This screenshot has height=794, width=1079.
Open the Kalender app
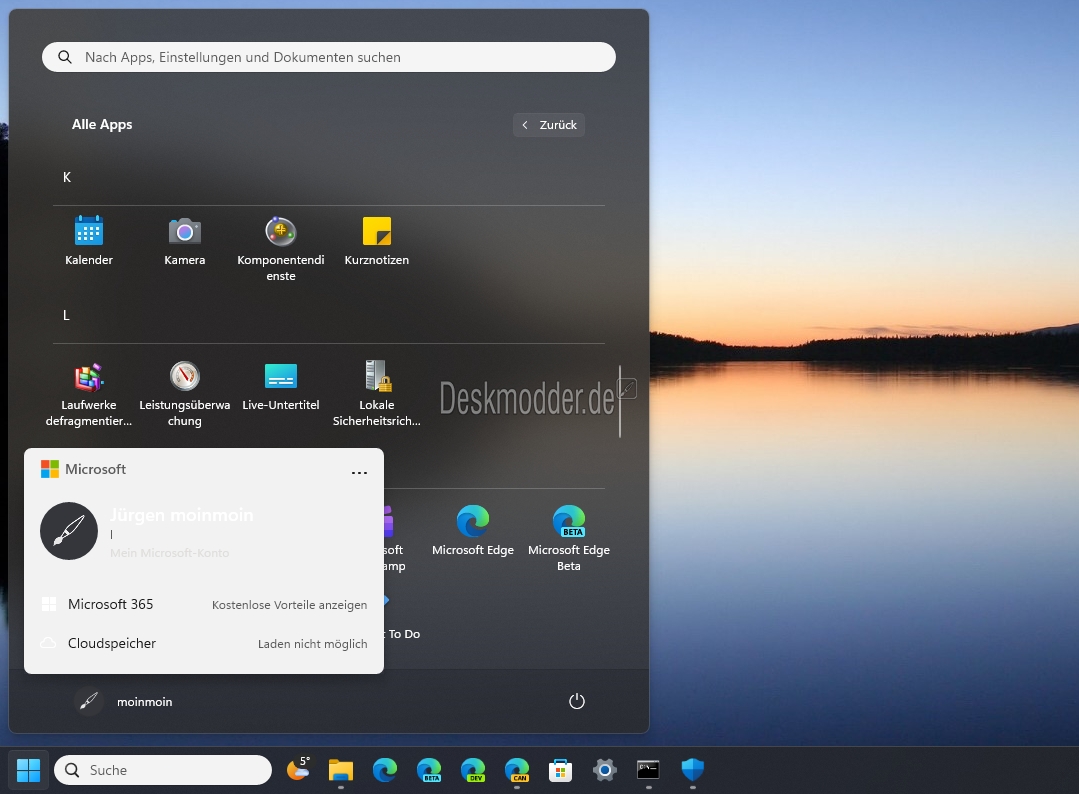(89, 242)
